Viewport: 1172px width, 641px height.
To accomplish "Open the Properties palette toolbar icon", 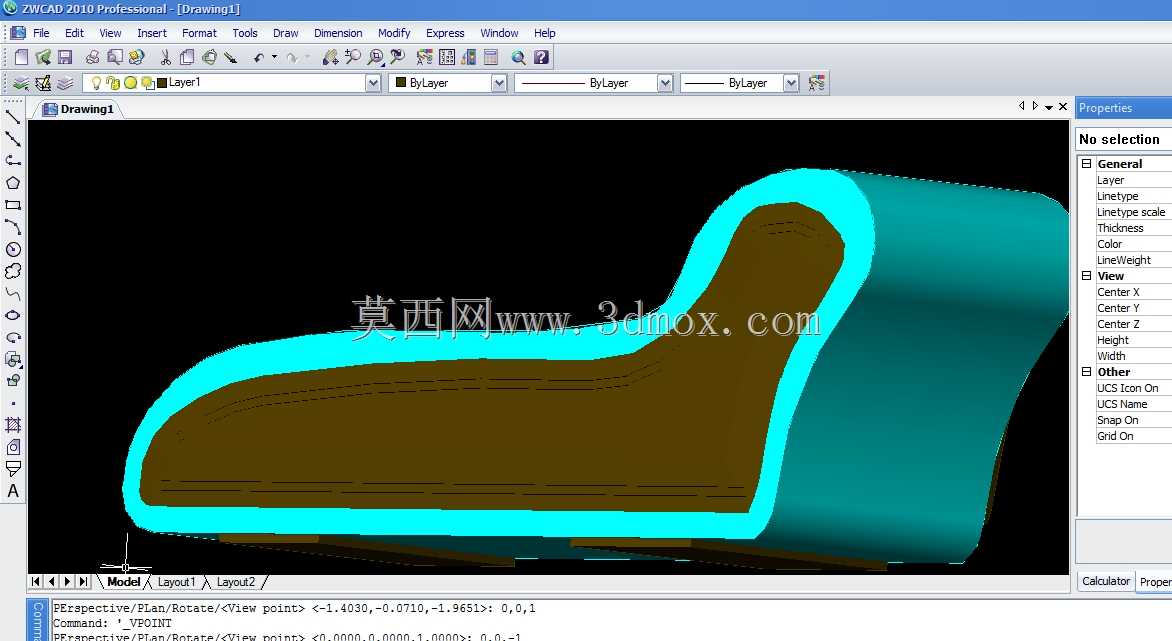I will coord(425,58).
